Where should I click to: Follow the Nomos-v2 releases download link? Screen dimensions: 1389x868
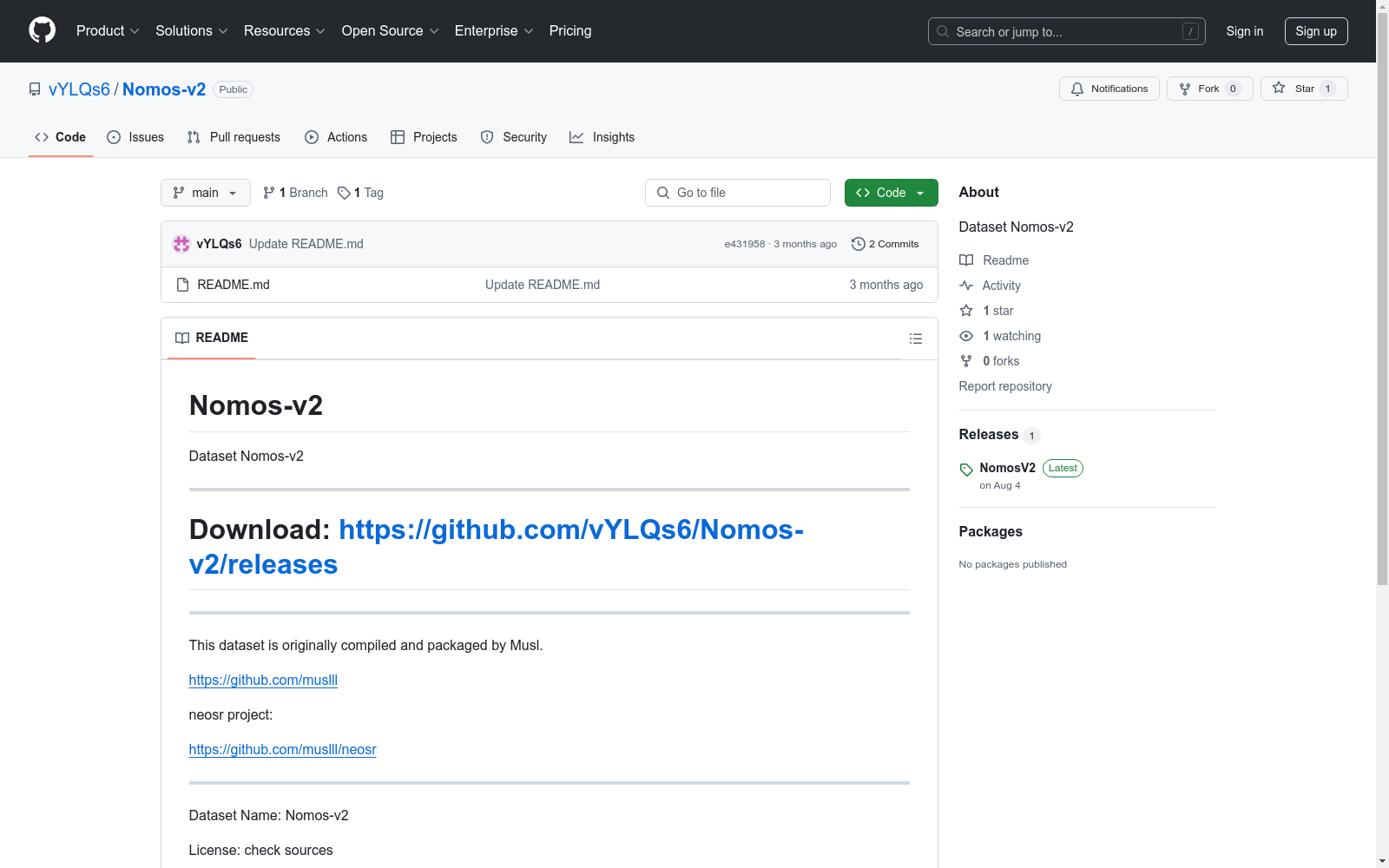497,547
